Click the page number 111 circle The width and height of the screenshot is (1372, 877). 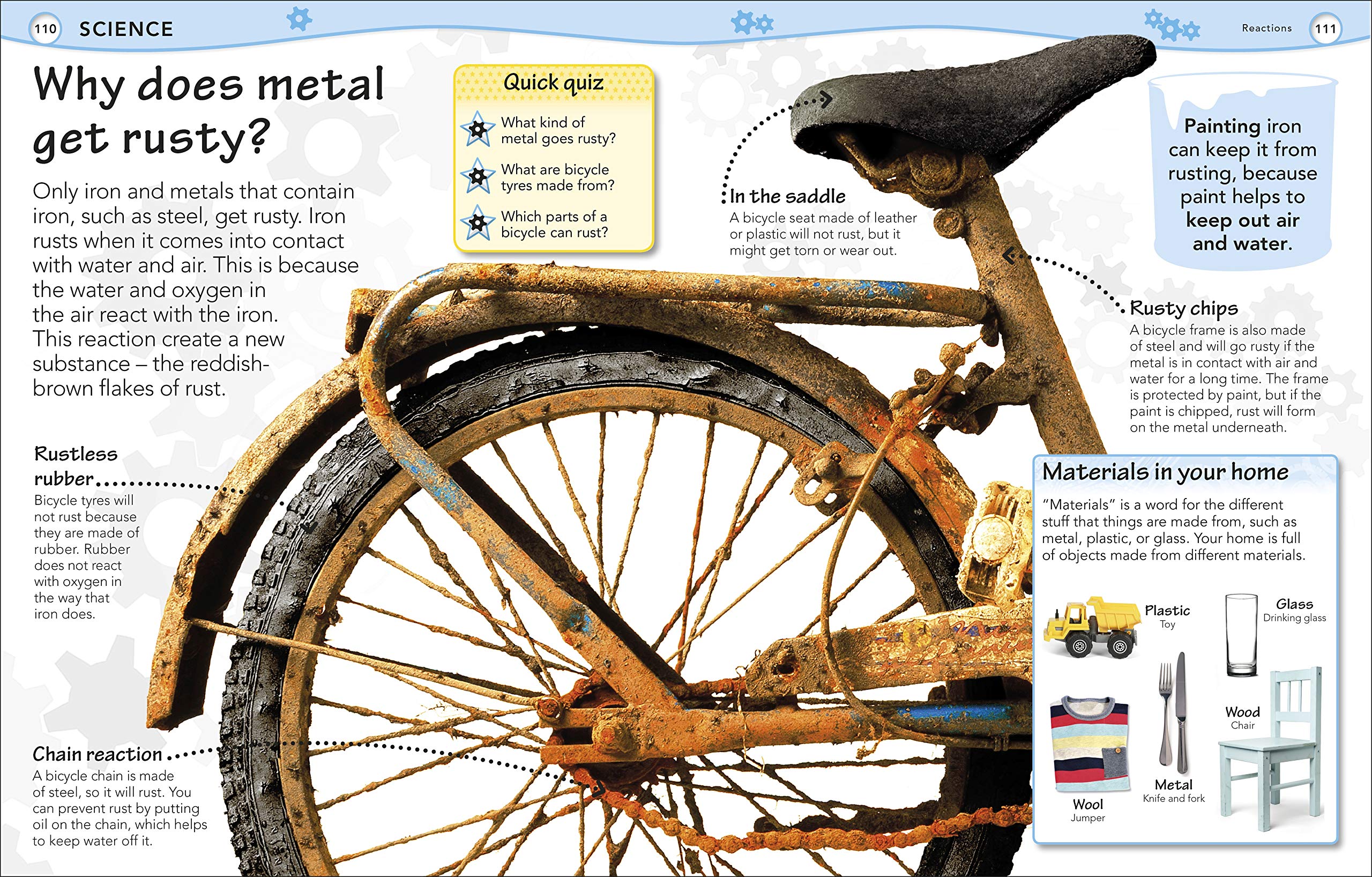click(x=1325, y=29)
